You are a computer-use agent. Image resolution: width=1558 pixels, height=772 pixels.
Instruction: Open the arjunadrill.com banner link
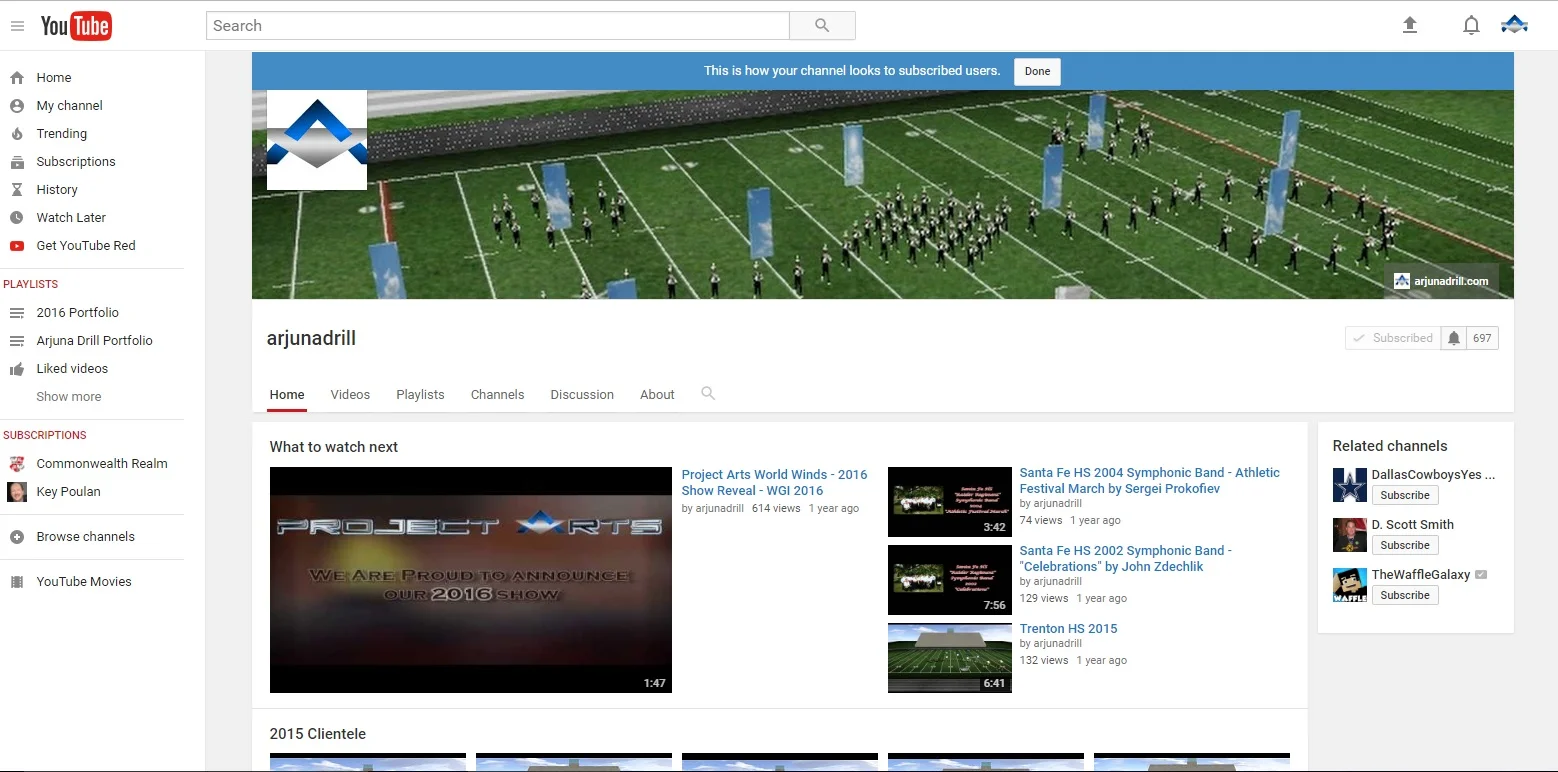pos(1441,281)
